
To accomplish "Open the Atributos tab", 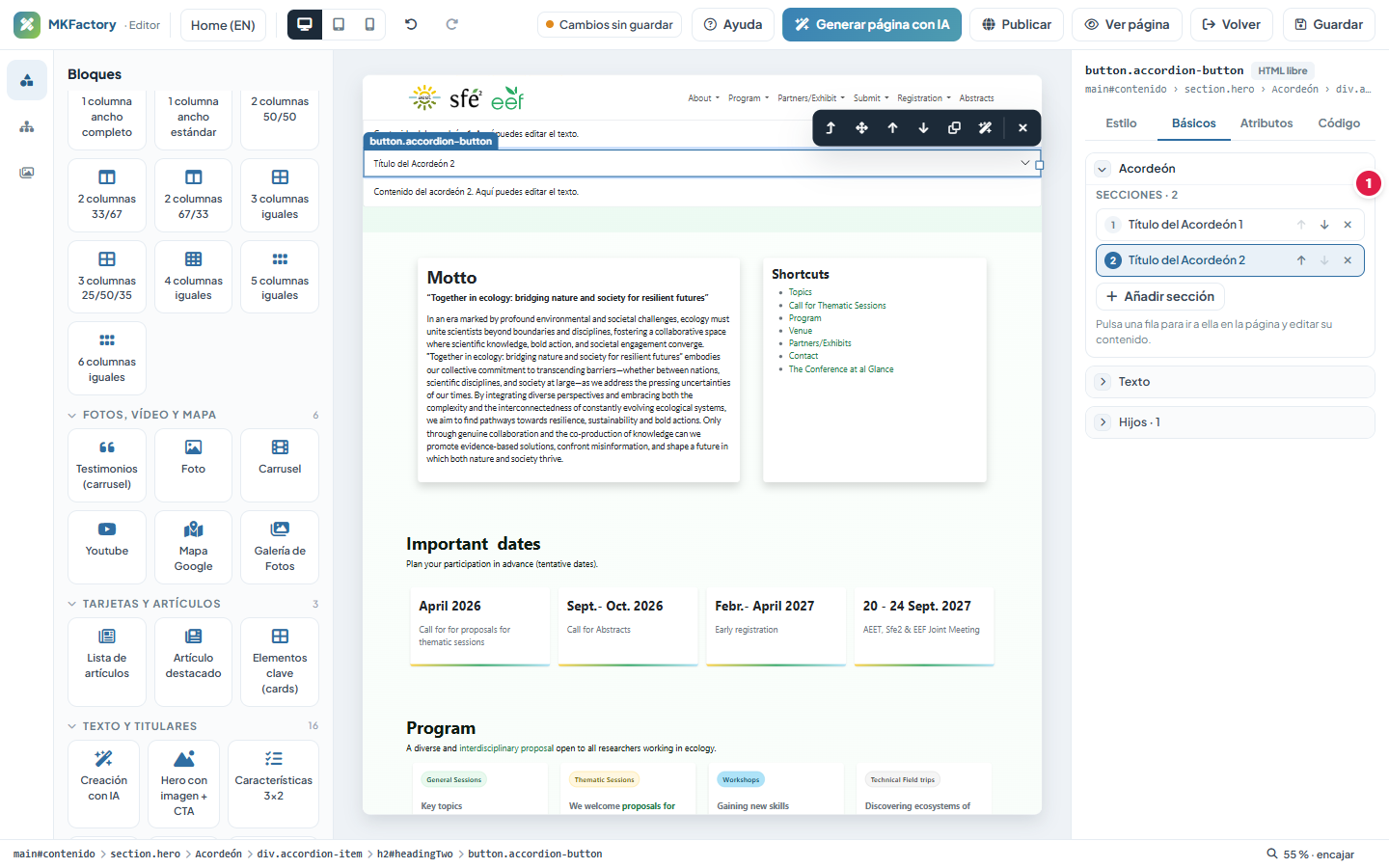I will (x=1266, y=123).
